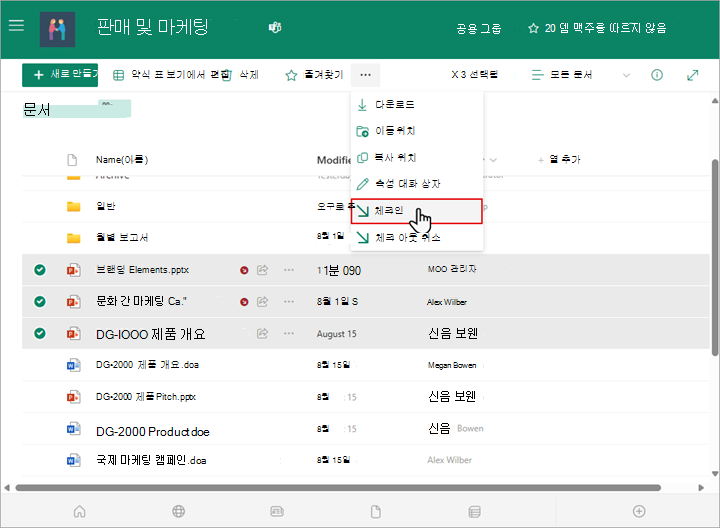
Task: Open the globe sites icon in bottom bar
Action: click(179, 511)
